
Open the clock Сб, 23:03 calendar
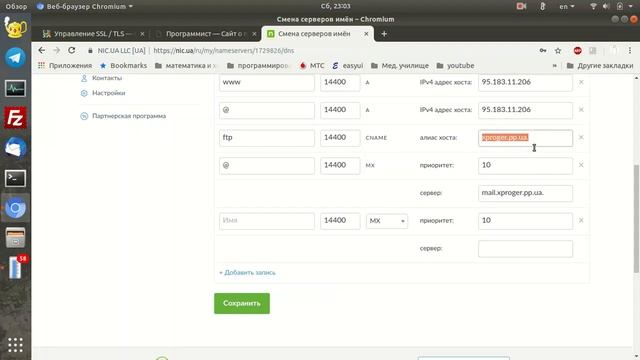[336, 6]
